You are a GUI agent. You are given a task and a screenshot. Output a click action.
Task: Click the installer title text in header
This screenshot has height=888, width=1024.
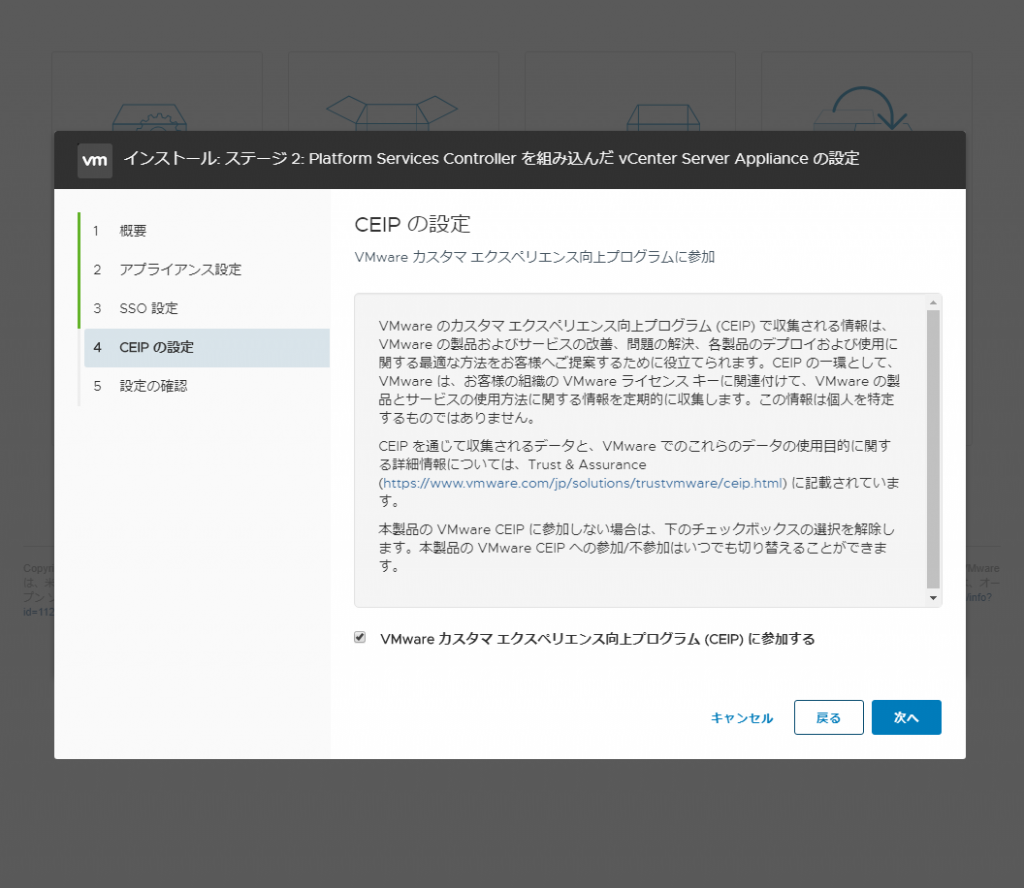(491, 159)
